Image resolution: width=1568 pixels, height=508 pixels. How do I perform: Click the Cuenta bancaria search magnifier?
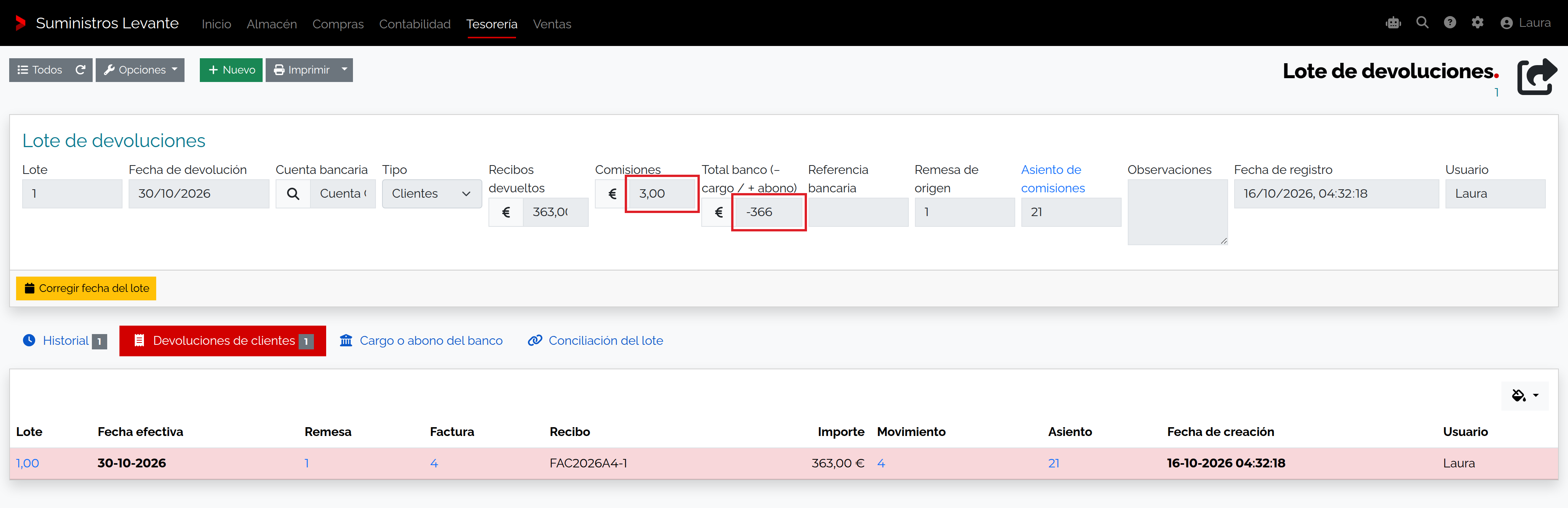point(293,194)
